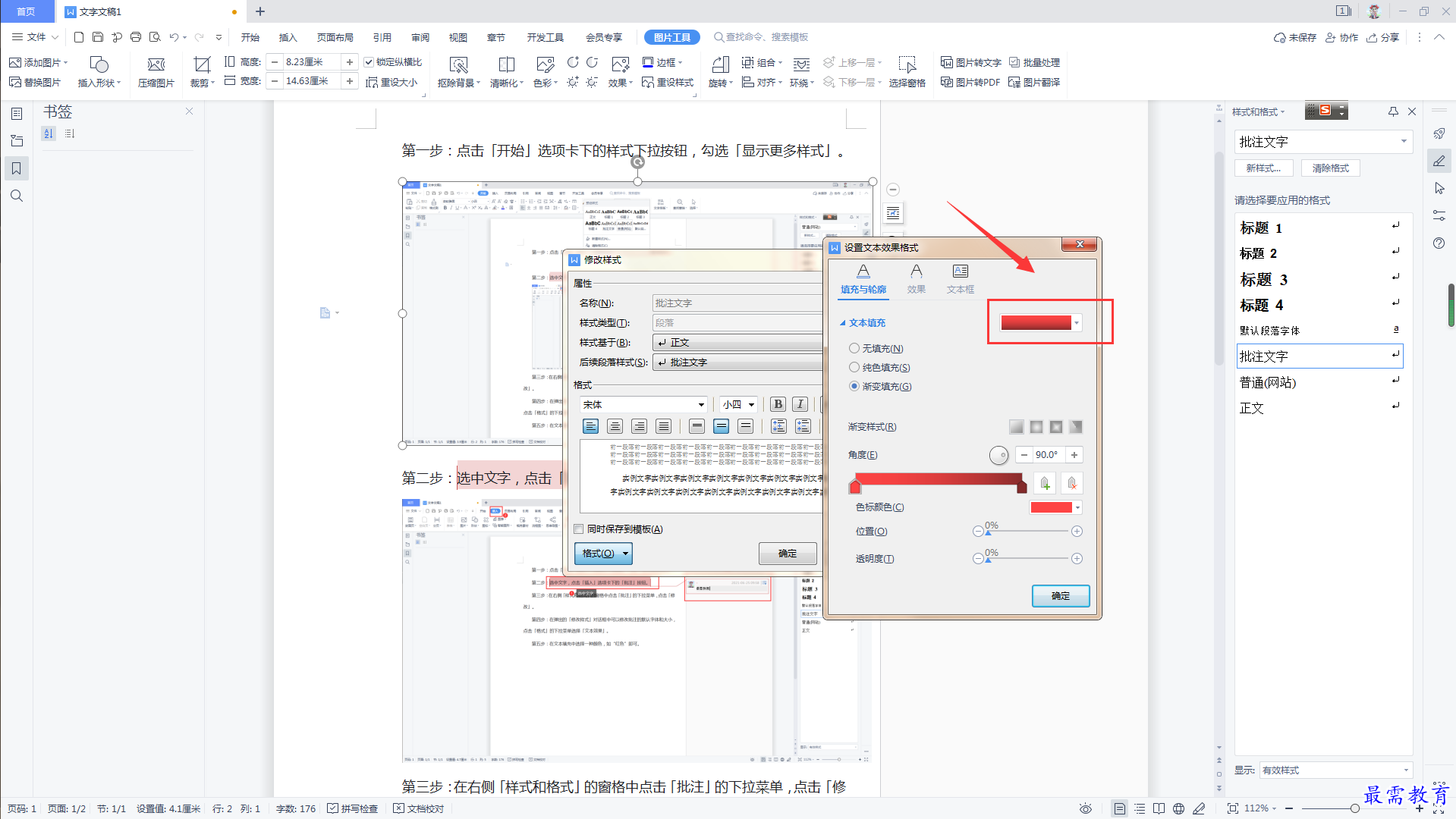Open the 显示 有效样式 dropdown
The width and height of the screenshot is (1456, 819).
click(1335, 770)
